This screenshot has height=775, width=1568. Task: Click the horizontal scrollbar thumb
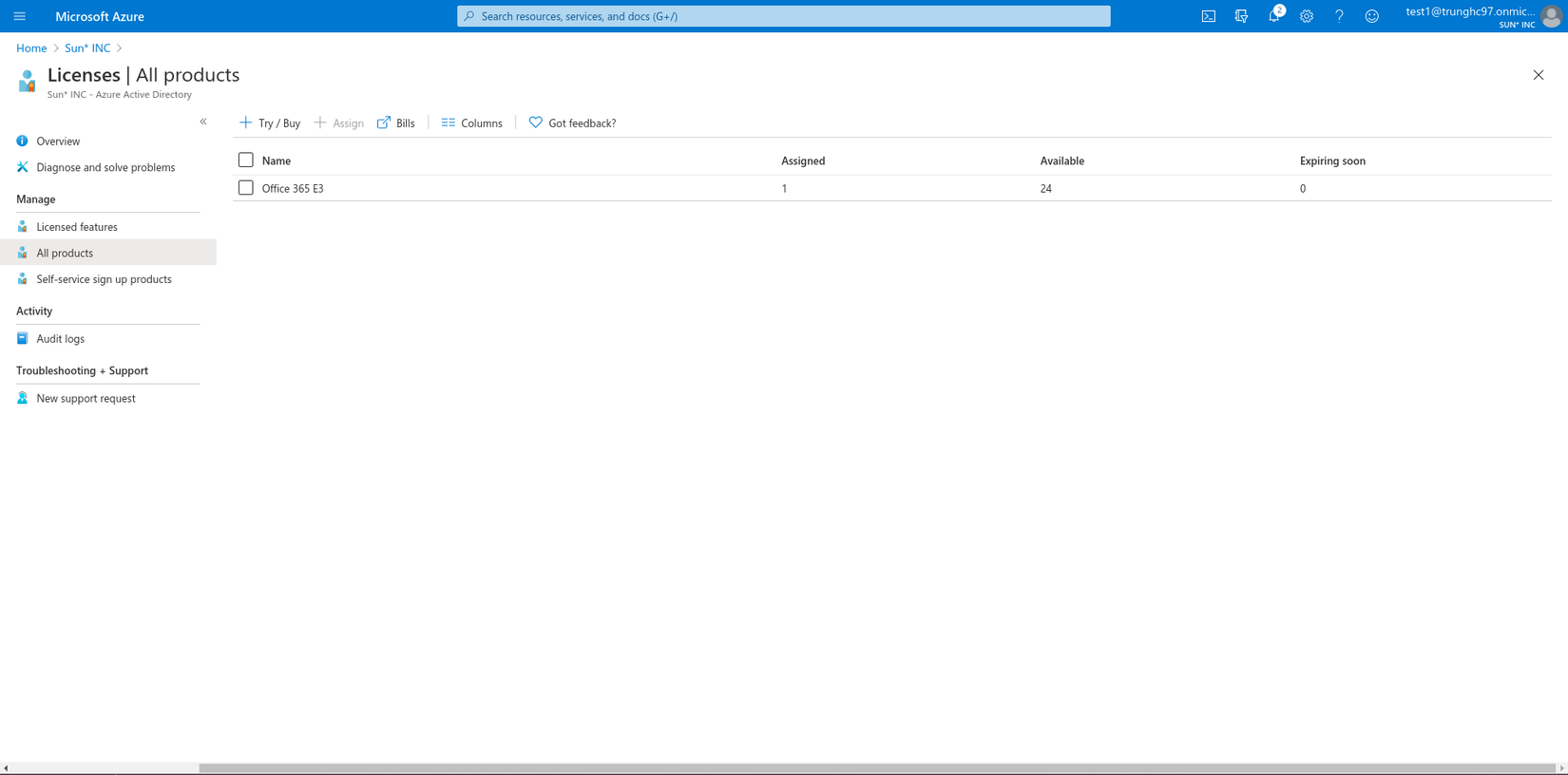(877, 768)
